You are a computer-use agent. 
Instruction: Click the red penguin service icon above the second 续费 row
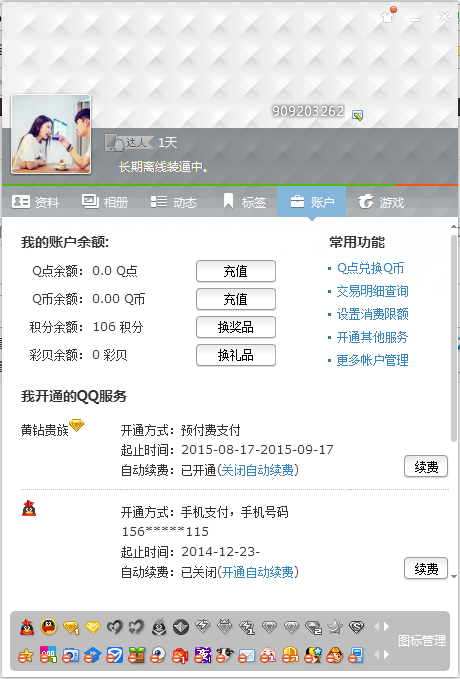(29, 508)
